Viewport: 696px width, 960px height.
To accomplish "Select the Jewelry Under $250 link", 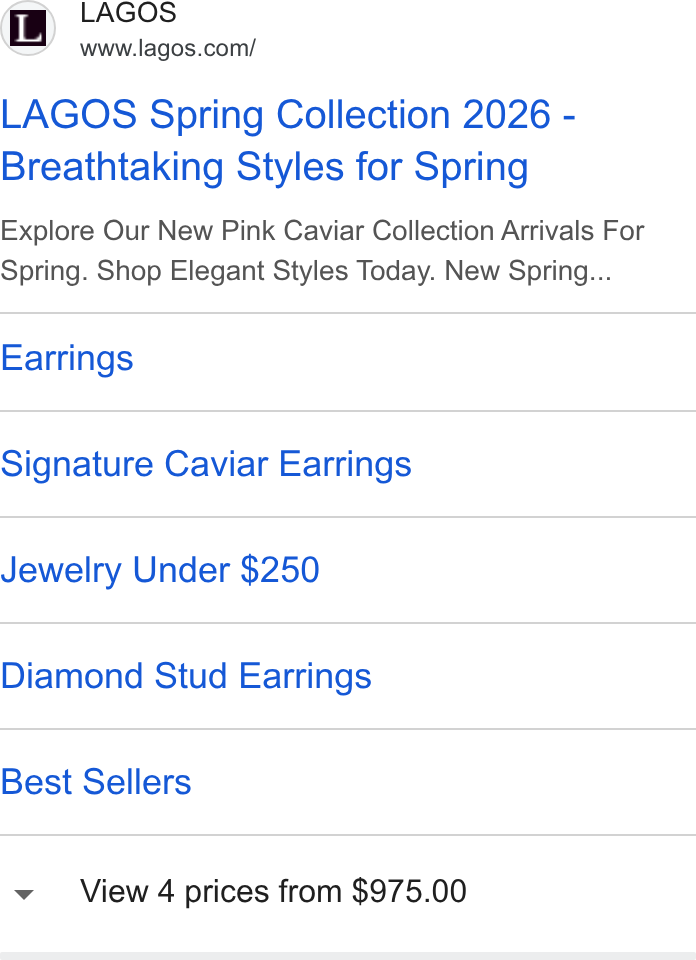I will tap(160, 570).
